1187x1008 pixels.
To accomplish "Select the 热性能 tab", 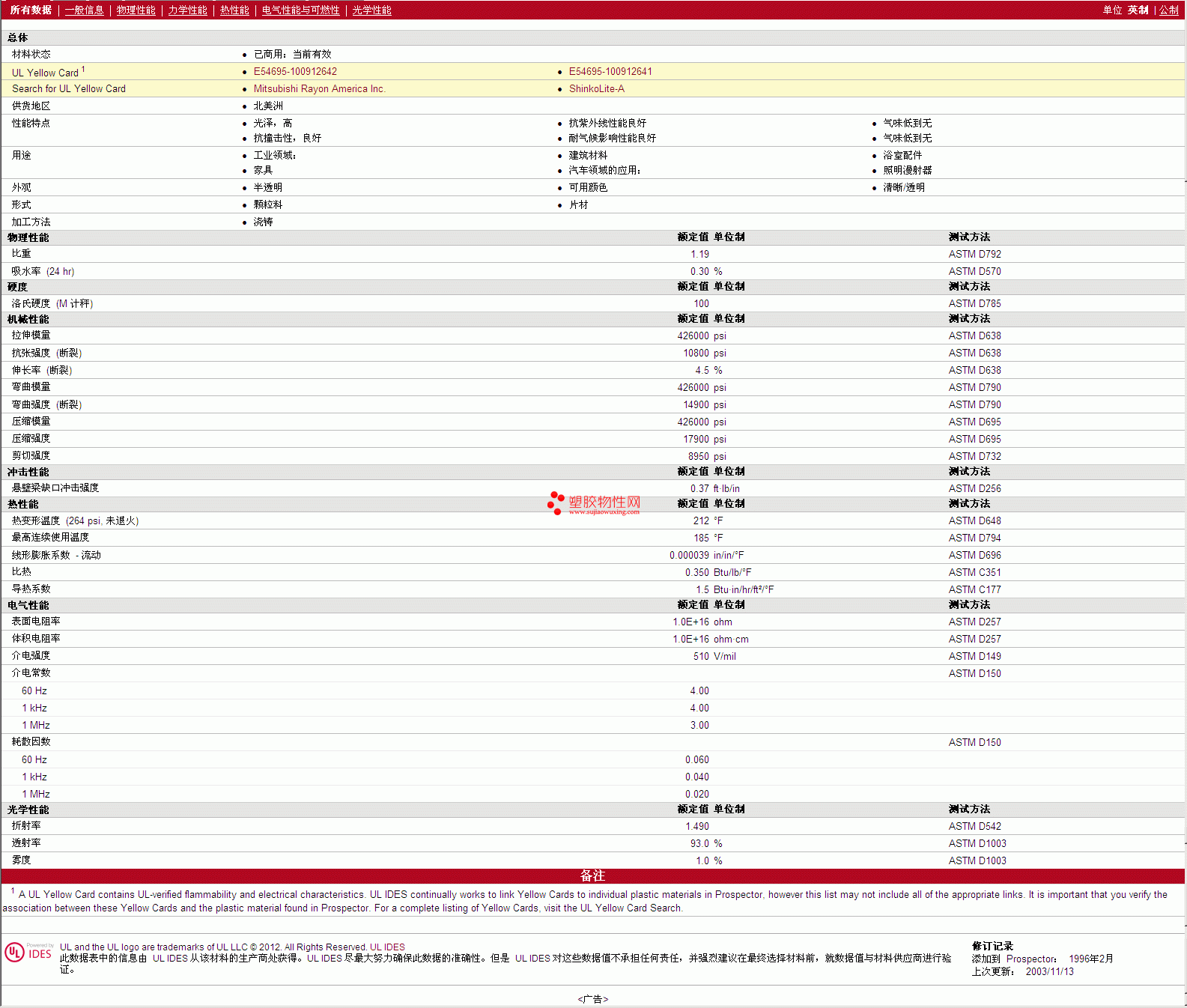I will (x=234, y=10).
